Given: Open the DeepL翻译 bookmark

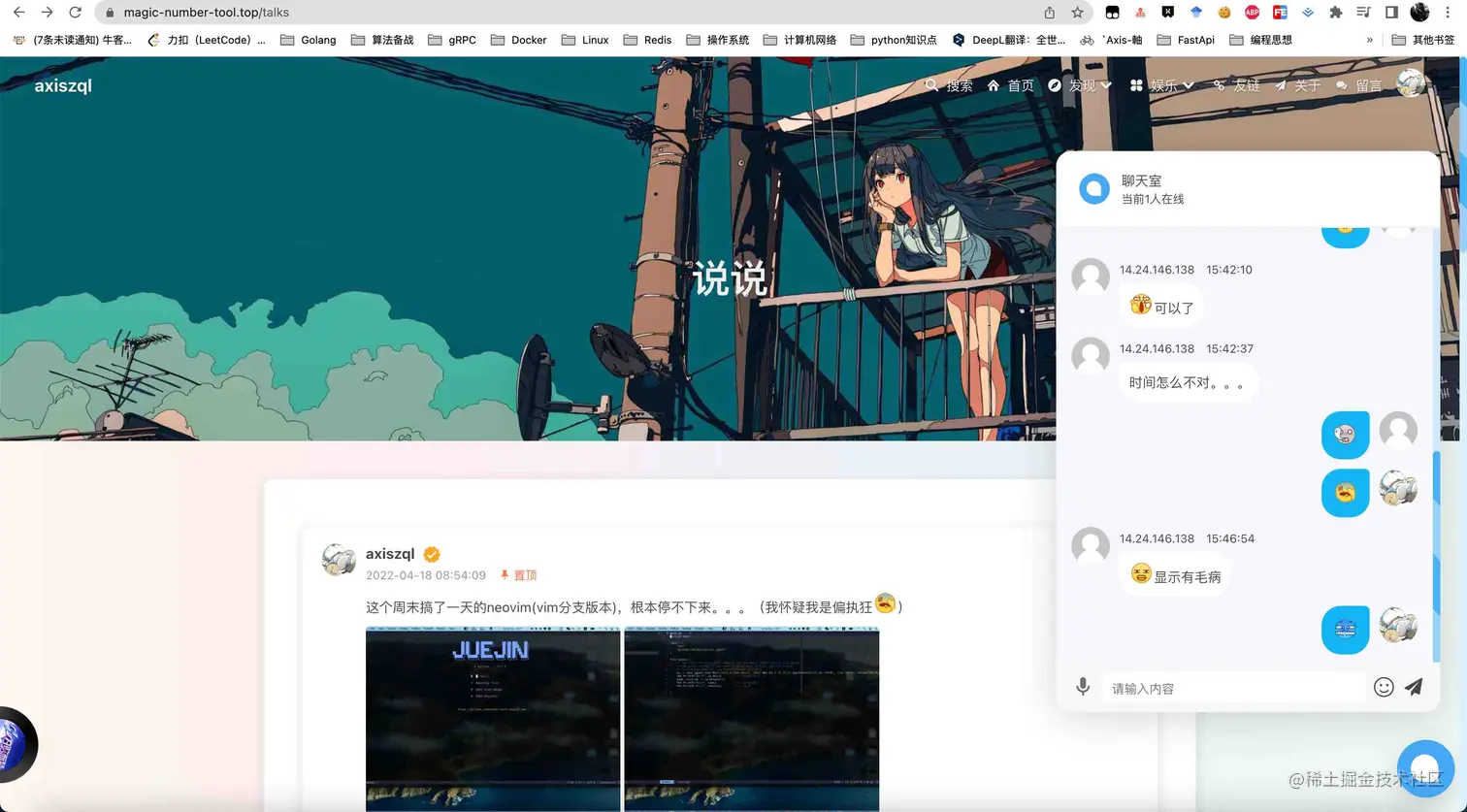Looking at the screenshot, I should click(x=1009, y=40).
